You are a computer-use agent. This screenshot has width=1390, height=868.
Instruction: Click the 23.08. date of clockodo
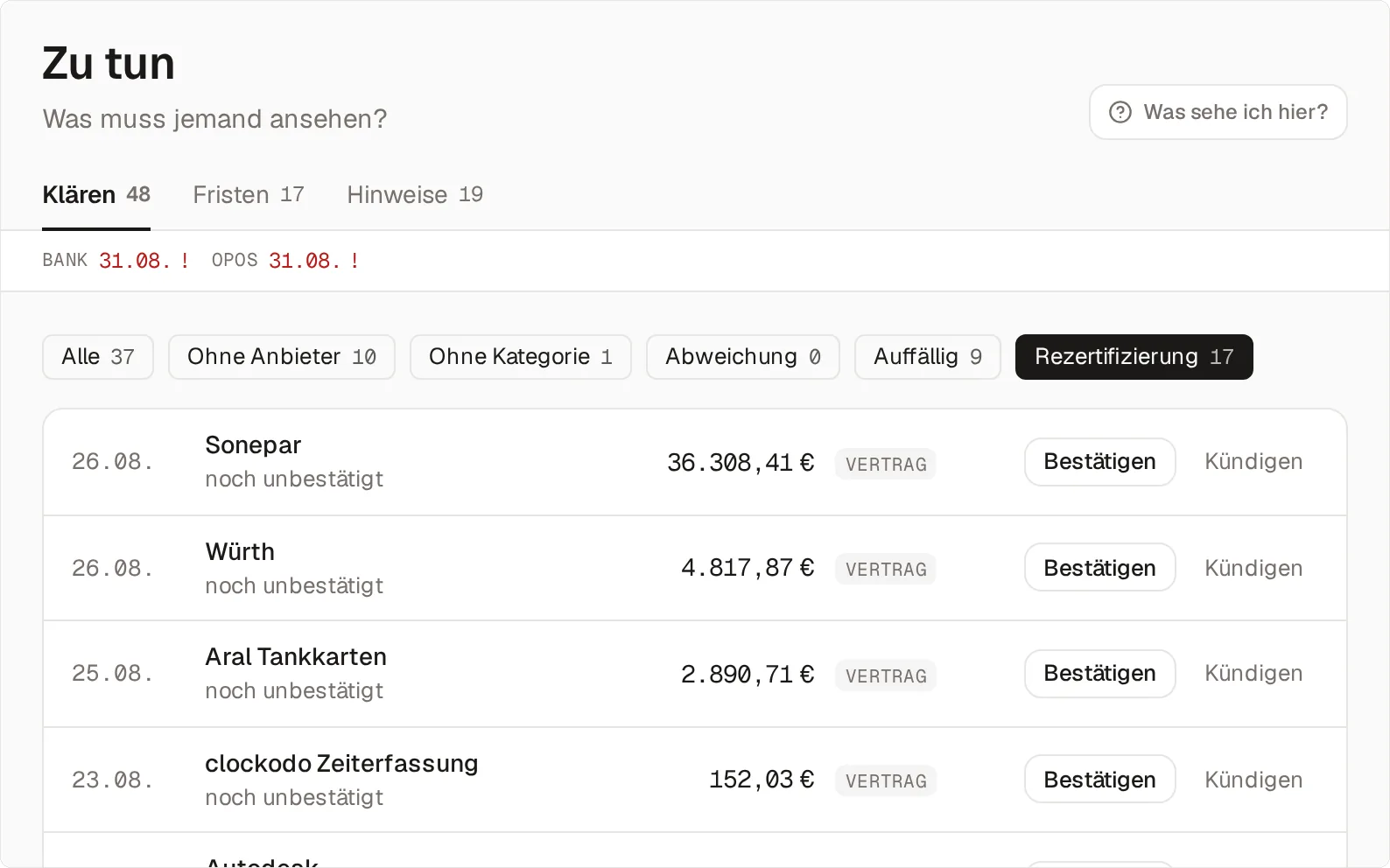pos(113,780)
